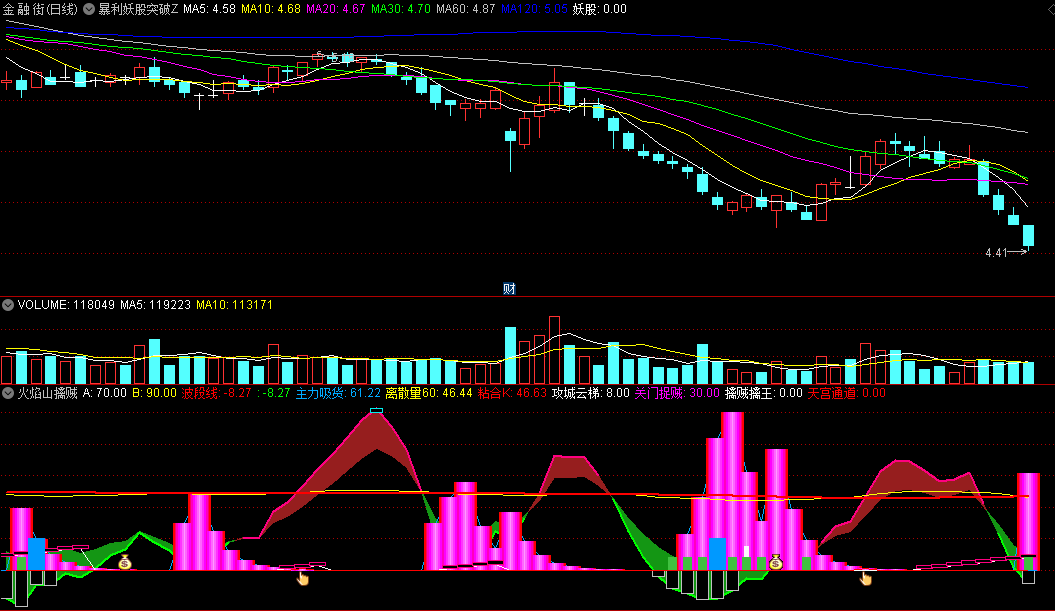This screenshot has width=1055, height=611.
Task: Click the MA60: 4.87 value
Action: coord(466,9)
